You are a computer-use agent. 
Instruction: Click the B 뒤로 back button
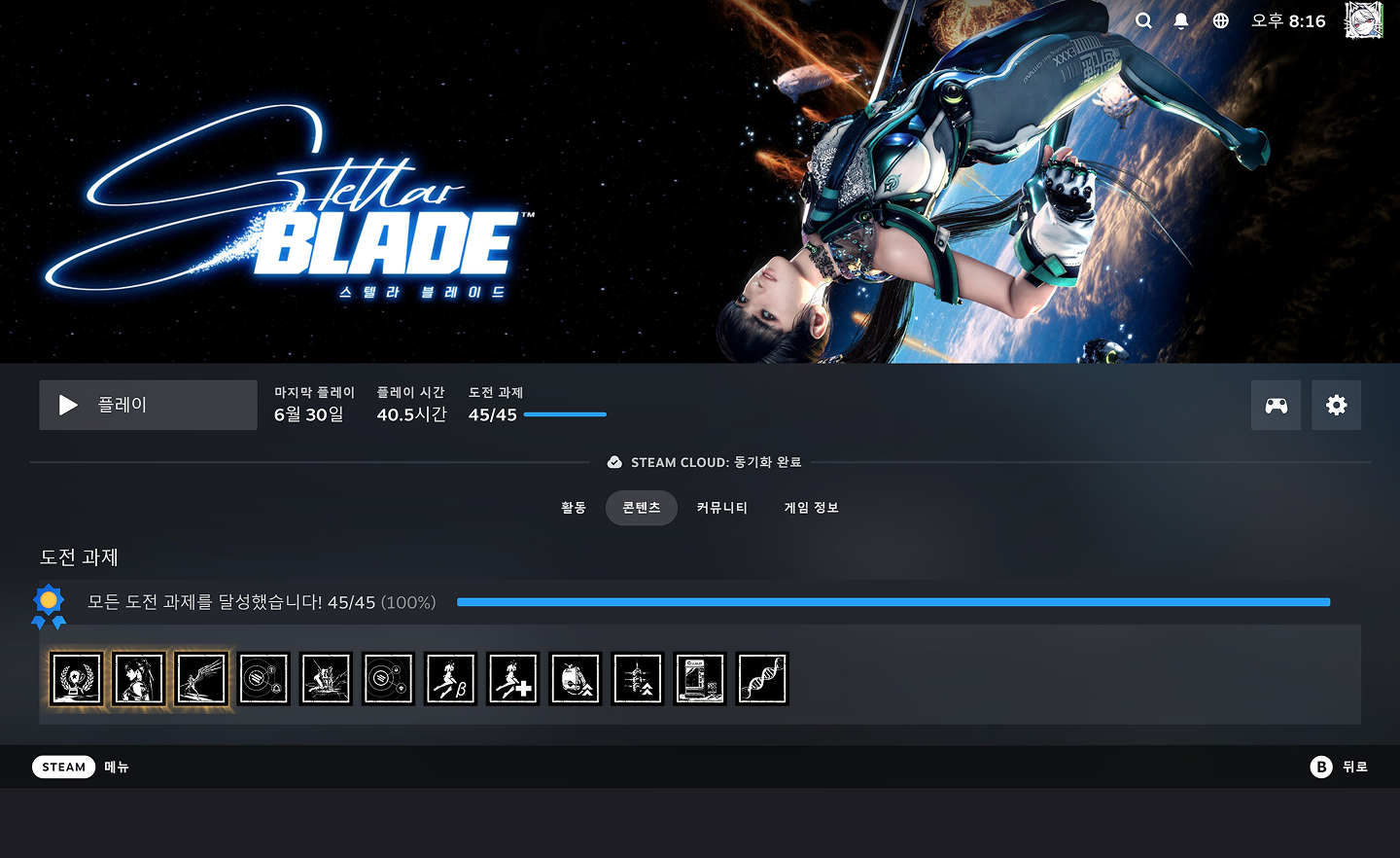pyautogui.click(x=1339, y=767)
